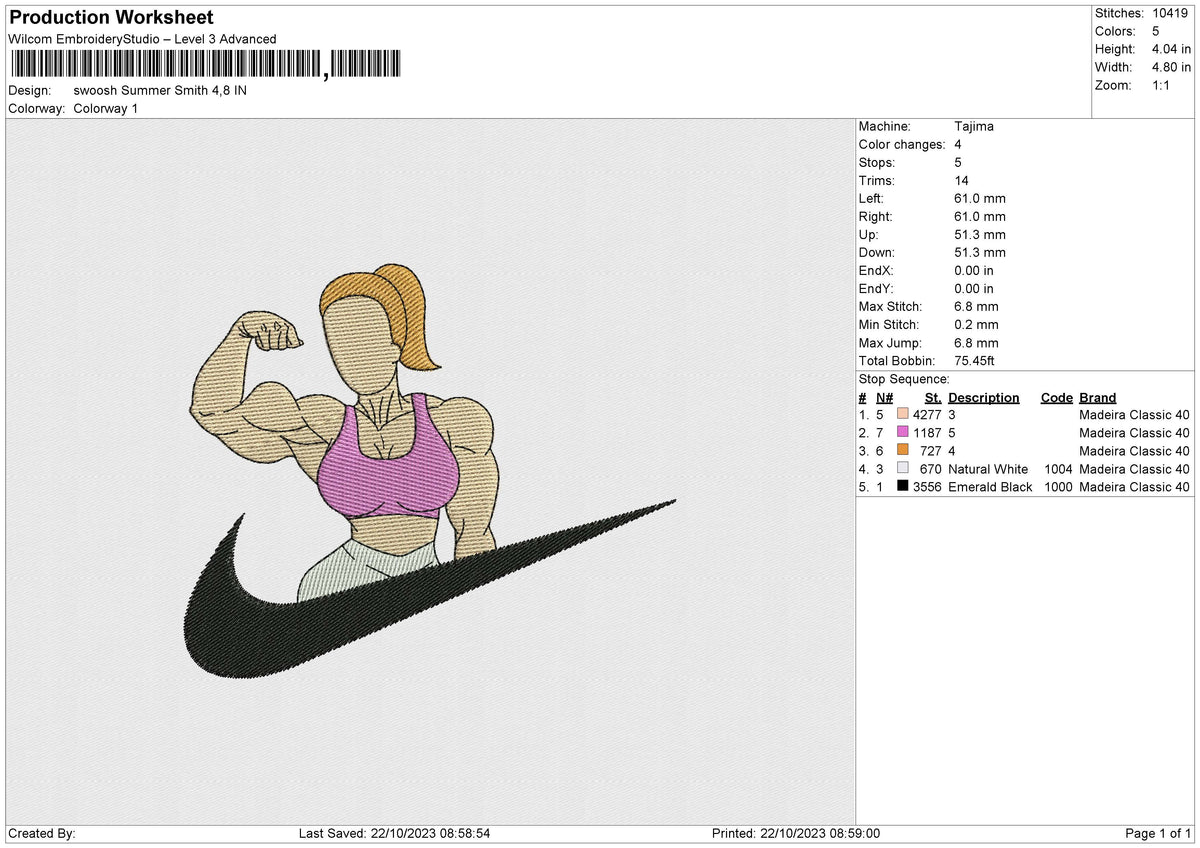The width and height of the screenshot is (1200, 848).
Task: Click the 'Created By:' footer label
Action: [41, 834]
